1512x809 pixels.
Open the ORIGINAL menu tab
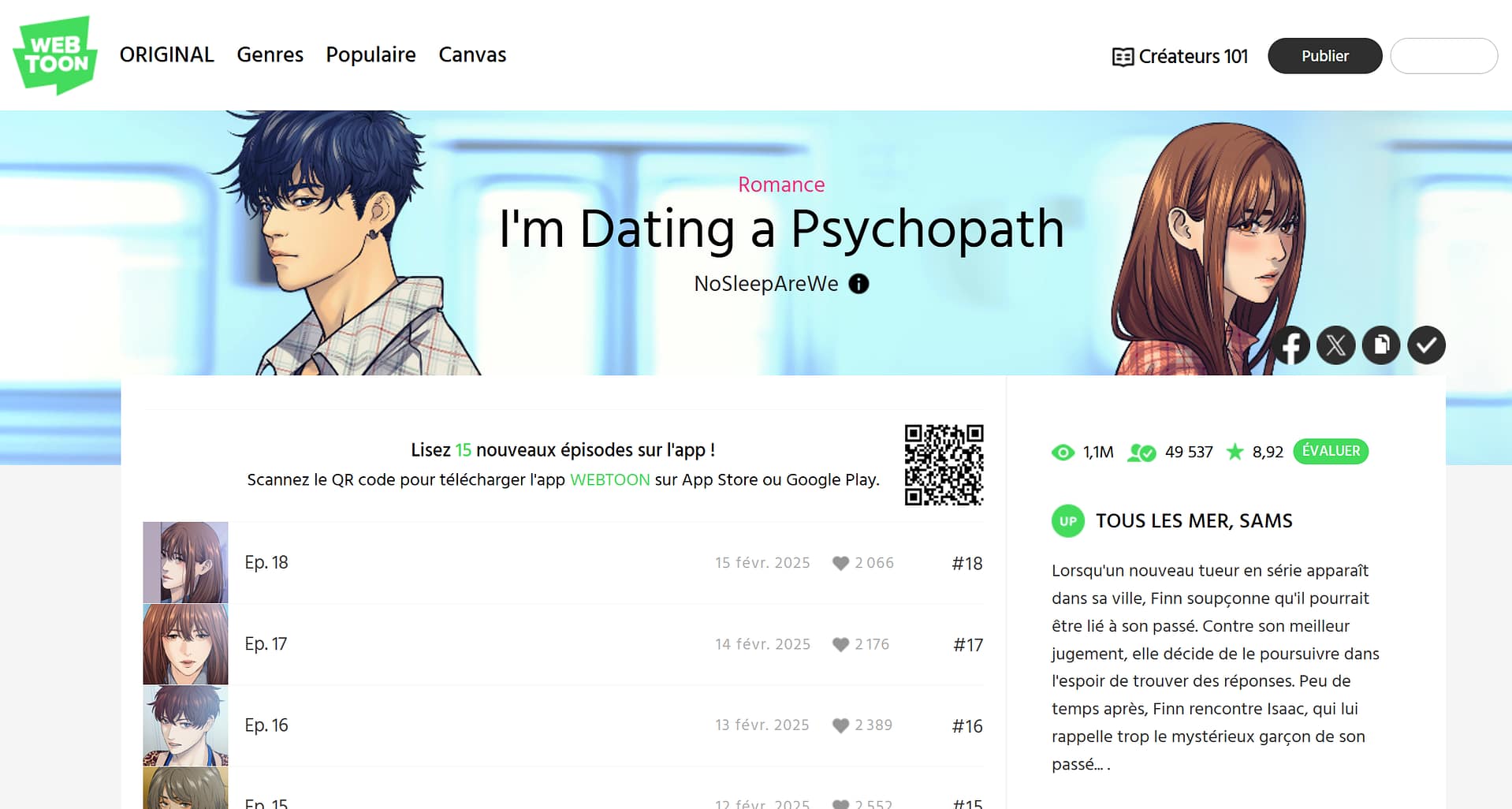(166, 54)
